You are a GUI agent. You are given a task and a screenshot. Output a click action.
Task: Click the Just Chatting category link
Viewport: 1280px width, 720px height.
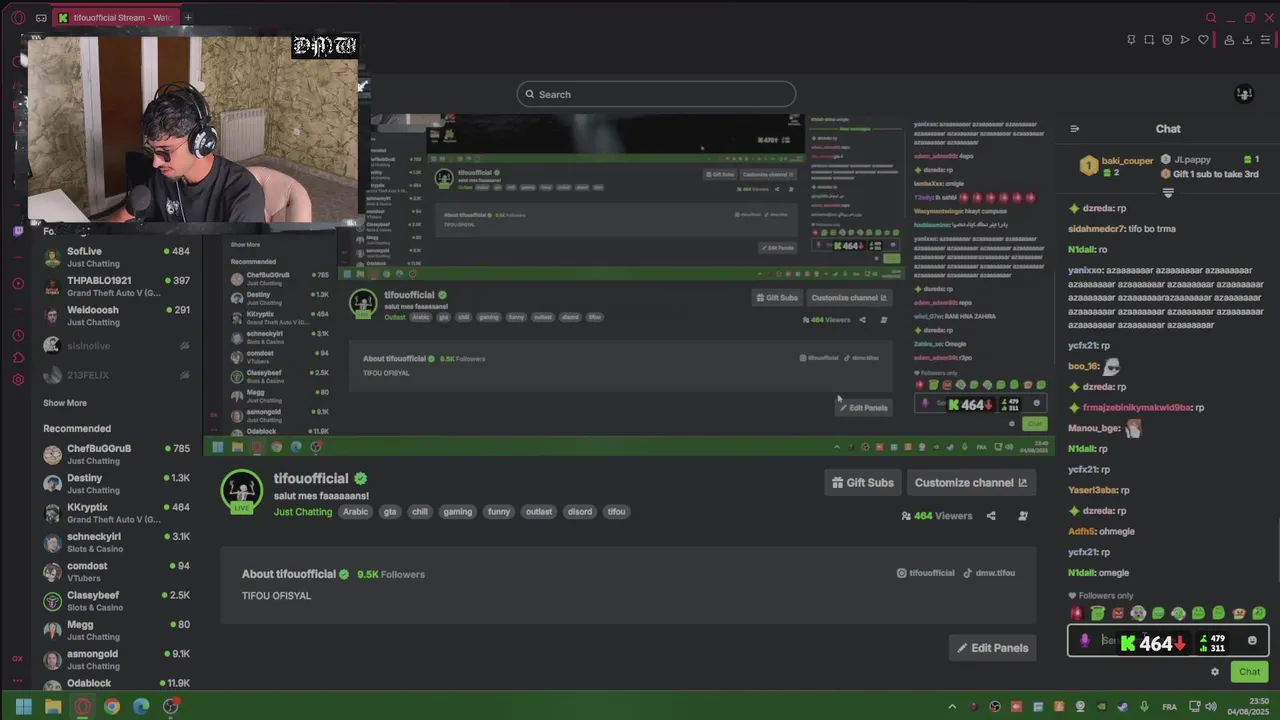pos(303,512)
